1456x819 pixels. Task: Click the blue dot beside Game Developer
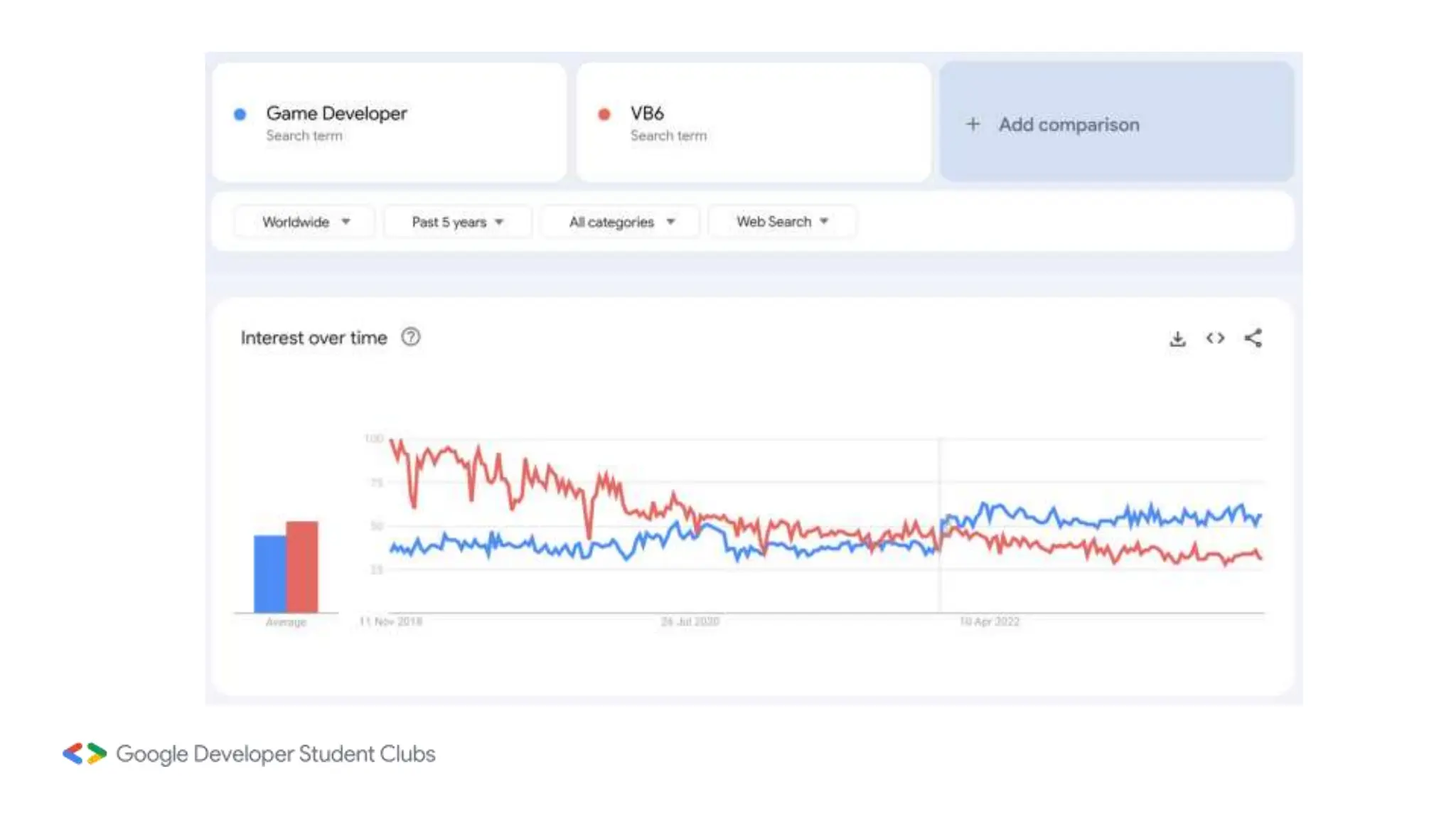coord(240,114)
